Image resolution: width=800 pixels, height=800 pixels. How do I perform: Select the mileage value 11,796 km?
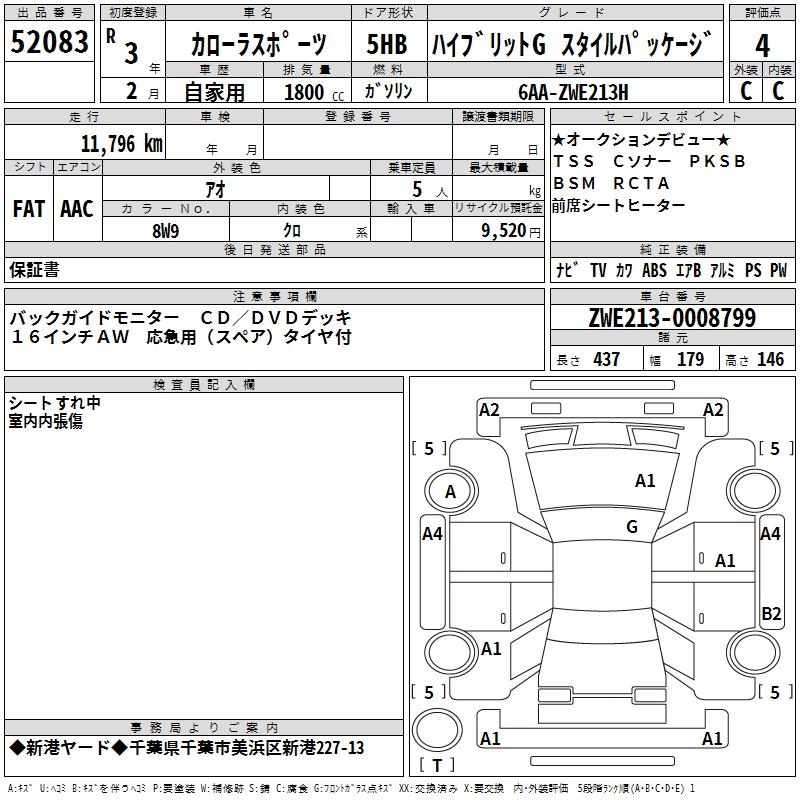[121, 143]
